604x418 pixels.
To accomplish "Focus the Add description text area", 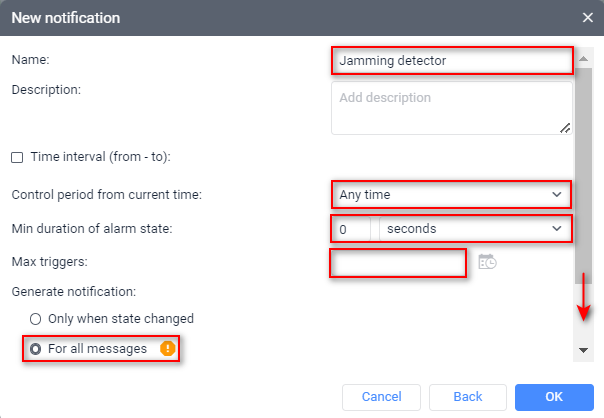I will coord(451,106).
